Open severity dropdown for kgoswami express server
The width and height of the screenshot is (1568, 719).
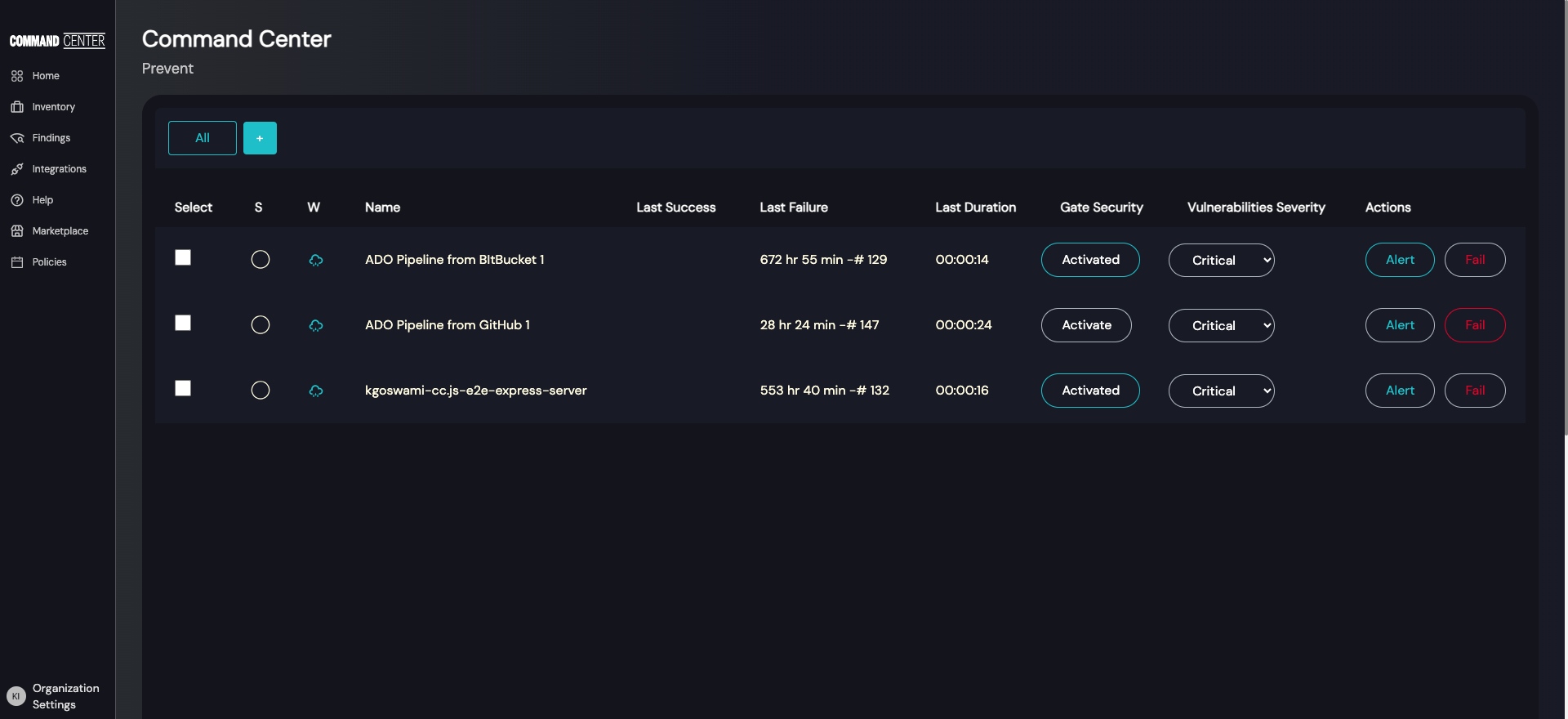[1221, 391]
